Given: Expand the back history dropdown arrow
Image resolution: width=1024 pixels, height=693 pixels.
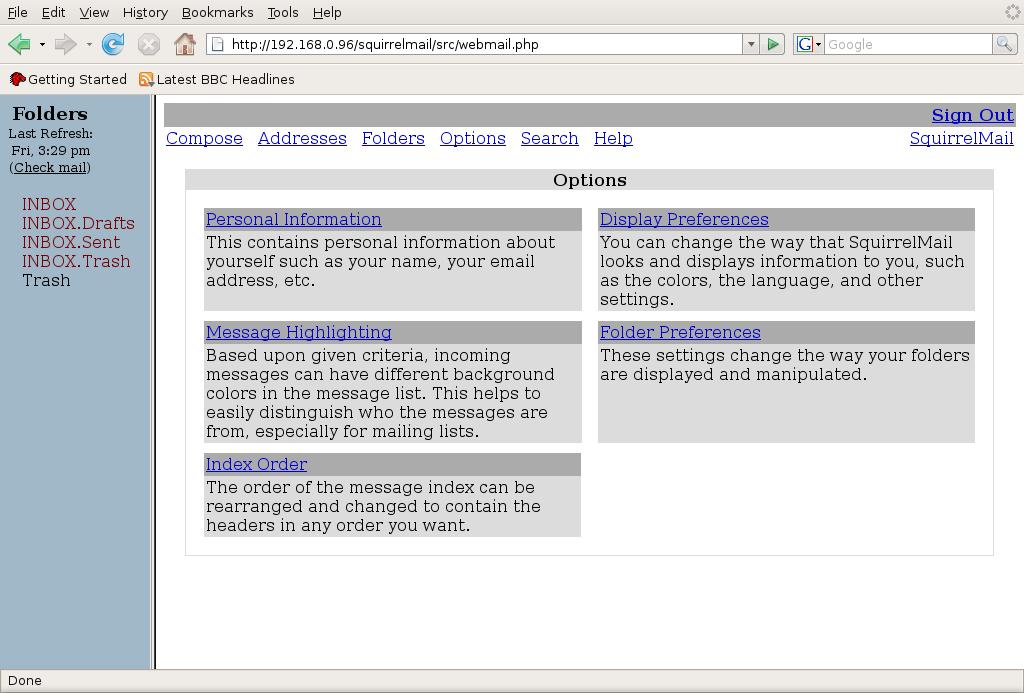Looking at the screenshot, I should [x=42, y=44].
